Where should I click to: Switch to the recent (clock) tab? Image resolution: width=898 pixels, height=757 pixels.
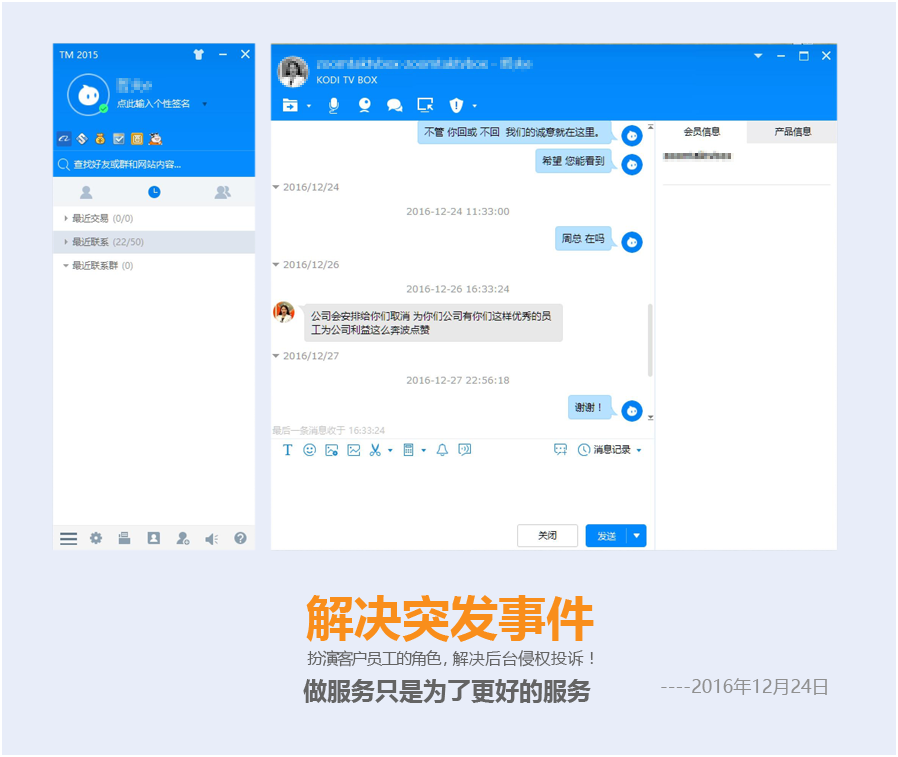coord(154,192)
